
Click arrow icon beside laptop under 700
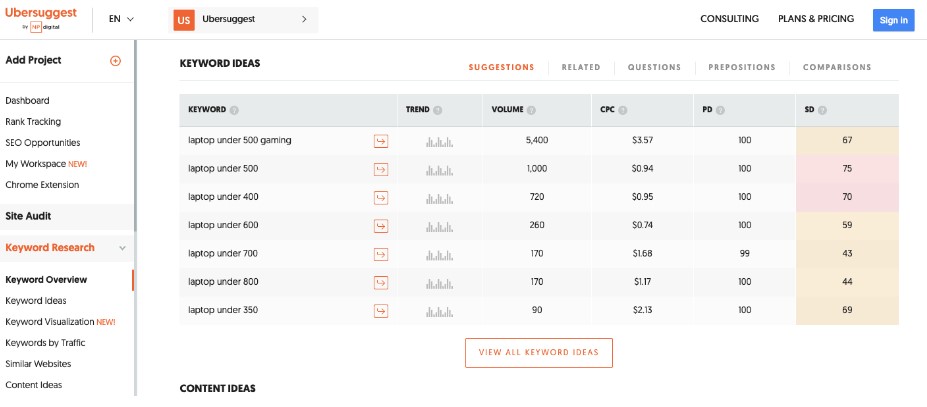pos(380,254)
